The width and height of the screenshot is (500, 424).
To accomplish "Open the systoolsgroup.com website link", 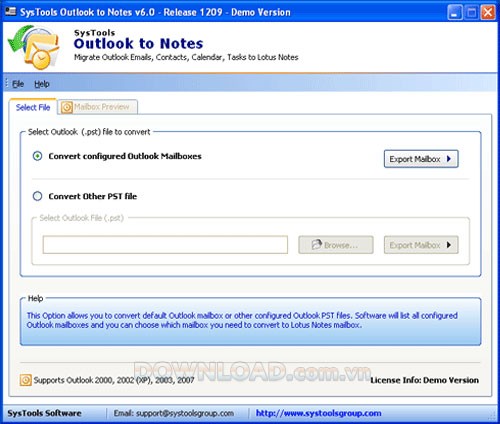I will (318, 413).
